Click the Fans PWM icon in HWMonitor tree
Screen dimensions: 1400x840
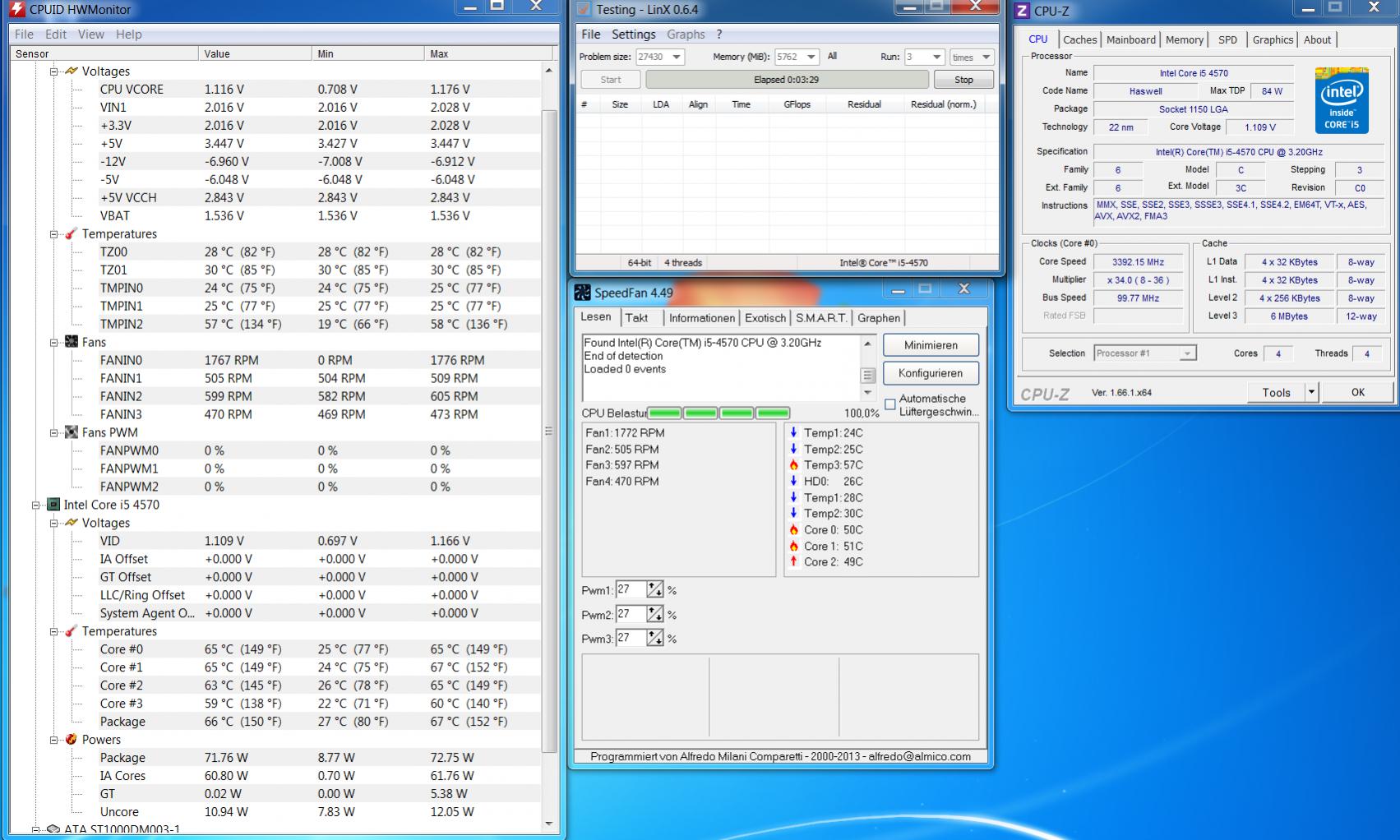click(x=72, y=432)
